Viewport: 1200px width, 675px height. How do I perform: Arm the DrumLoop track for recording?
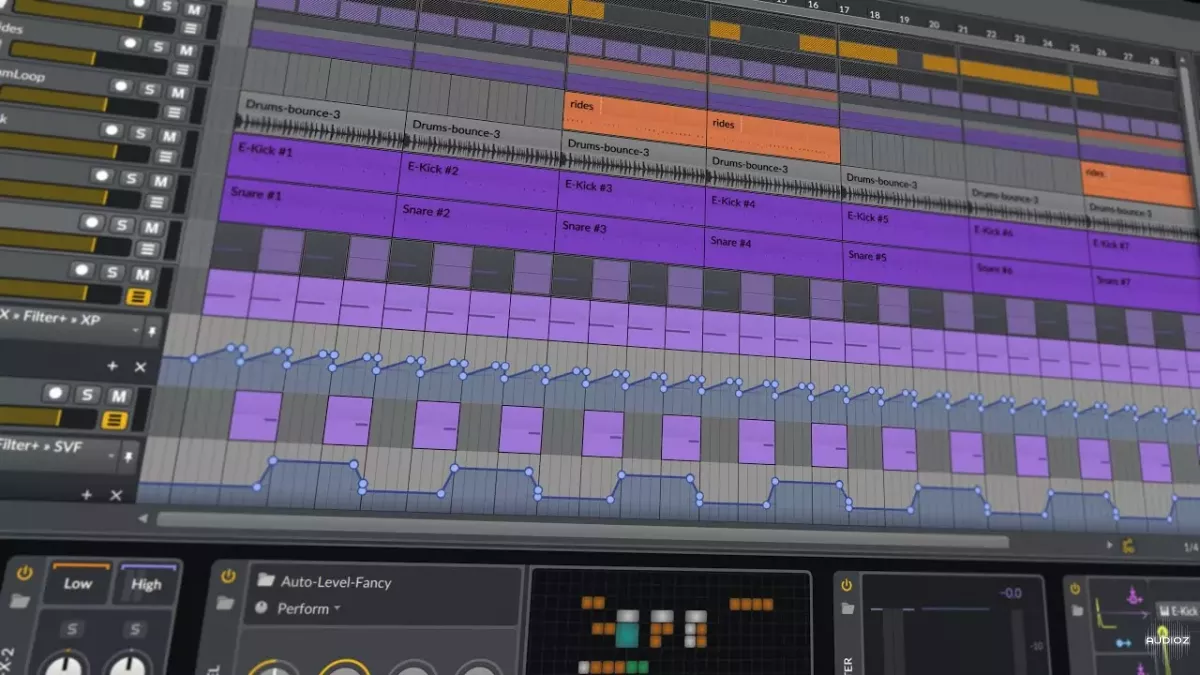click(120, 86)
